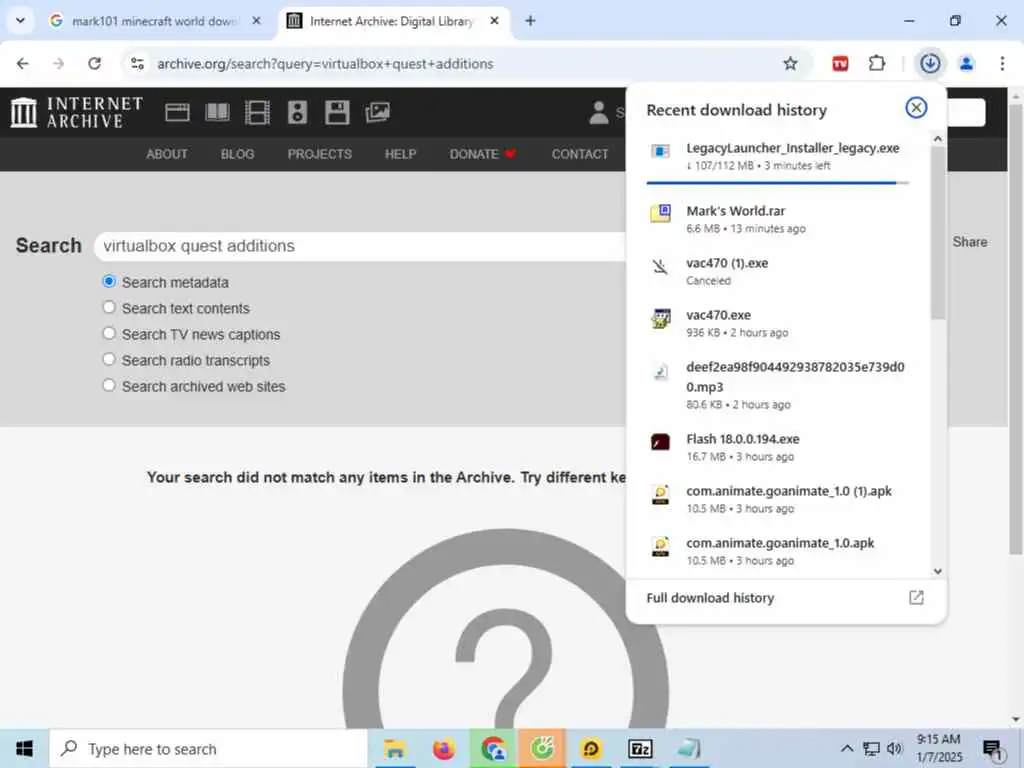1024x768 pixels.
Task: Click the red TV extension icon
Action: point(840,63)
